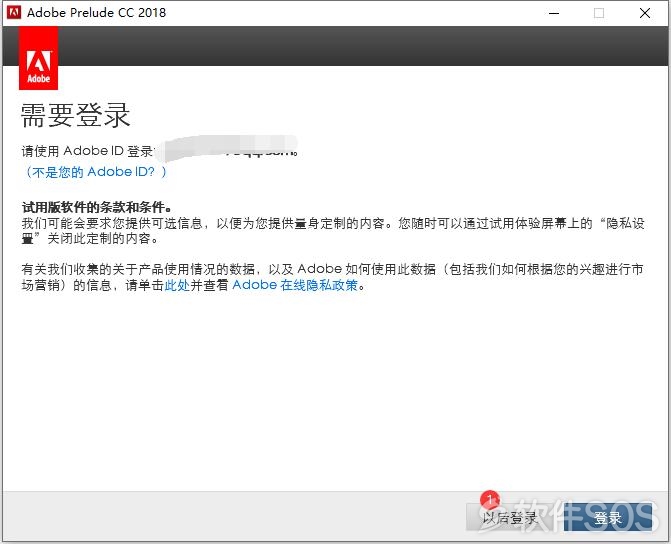The image size is (671, 544).
Task: Click the blue 登录 (Sign in) button
Action: pos(608,518)
